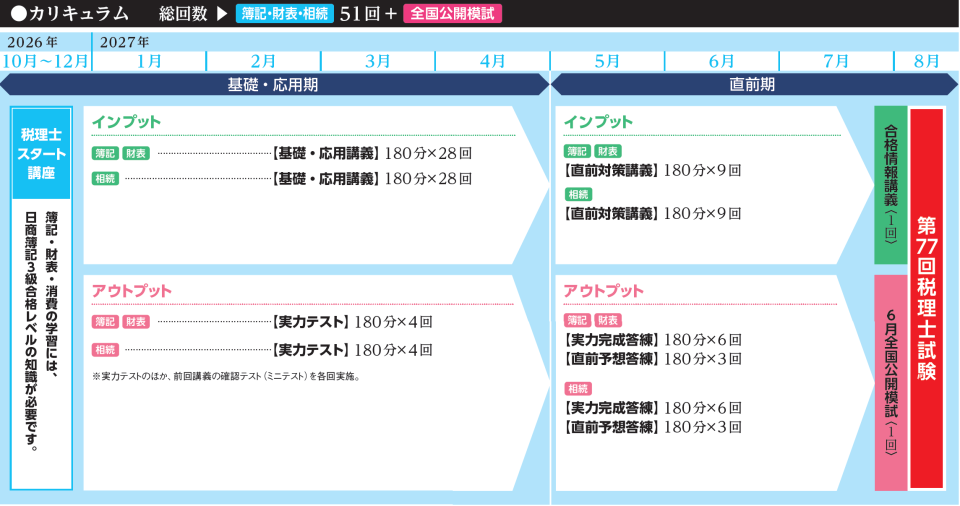960x506 pixels.
Task: Select the 5月 month cell
Action: pyautogui.click(x=607, y=61)
